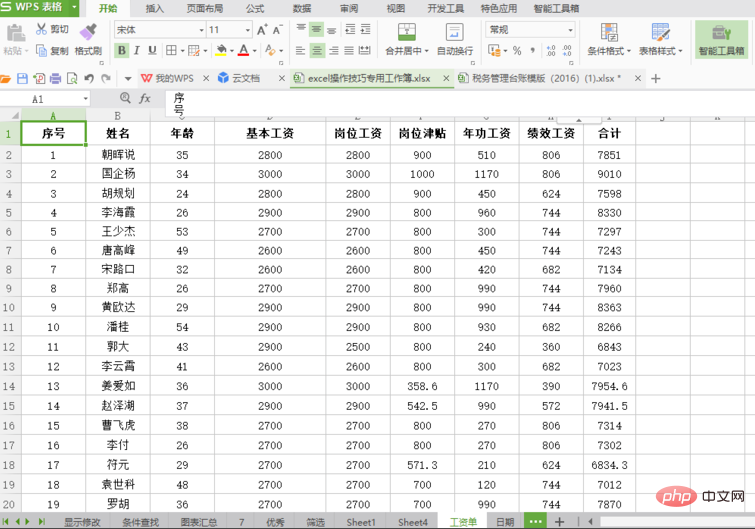Open Conditional Formatting (条件格式) menu
The image size is (755, 529).
coord(609,39)
